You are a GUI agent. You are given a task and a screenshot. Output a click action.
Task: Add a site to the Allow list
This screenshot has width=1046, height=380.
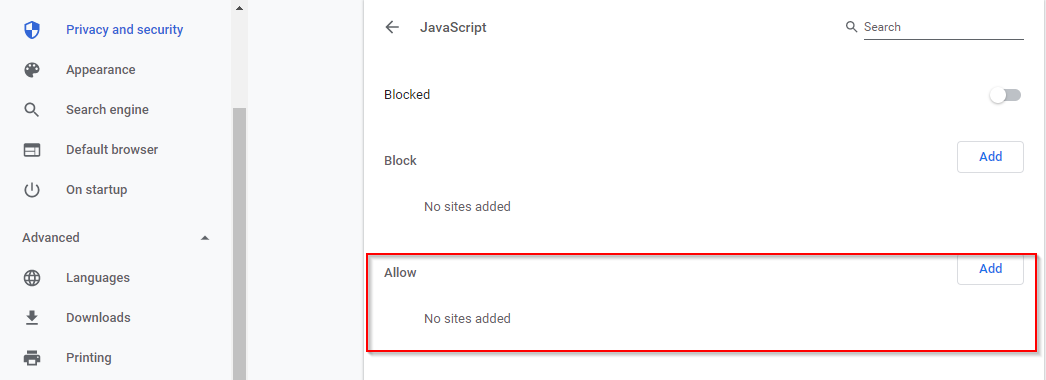coord(990,269)
